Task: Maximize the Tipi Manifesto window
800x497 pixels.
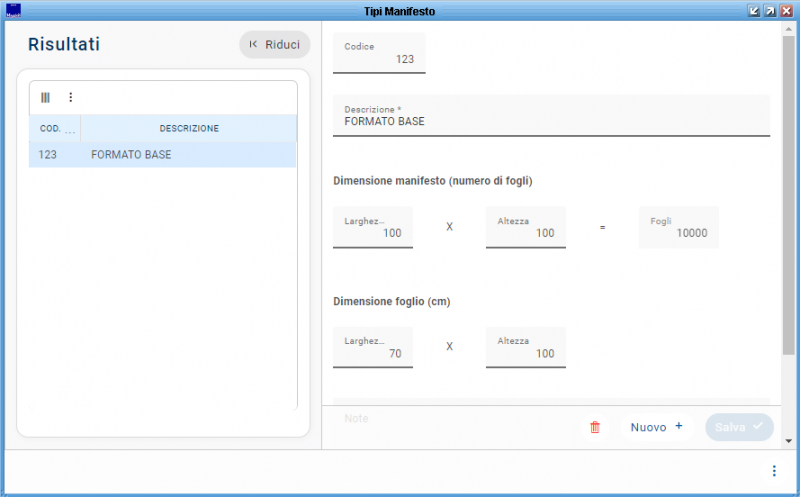Action: click(x=770, y=10)
